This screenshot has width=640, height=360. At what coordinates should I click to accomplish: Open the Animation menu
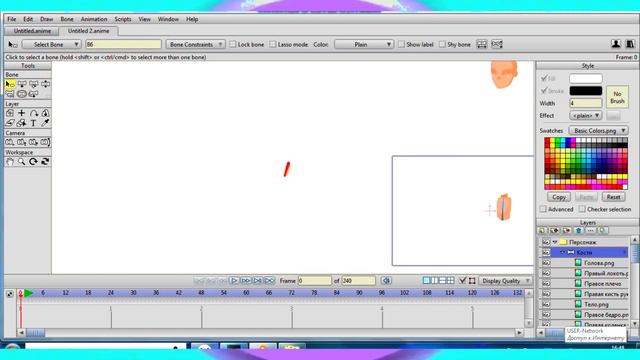(x=94, y=19)
